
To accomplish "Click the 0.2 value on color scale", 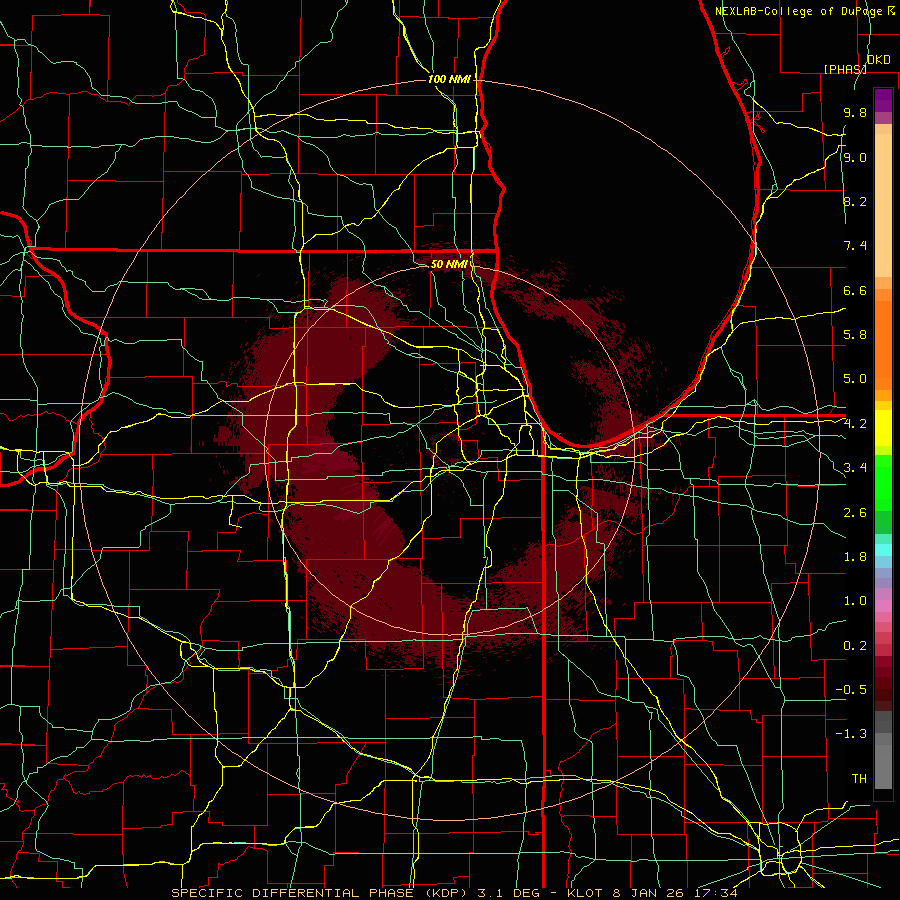I will (x=855, y=646).
